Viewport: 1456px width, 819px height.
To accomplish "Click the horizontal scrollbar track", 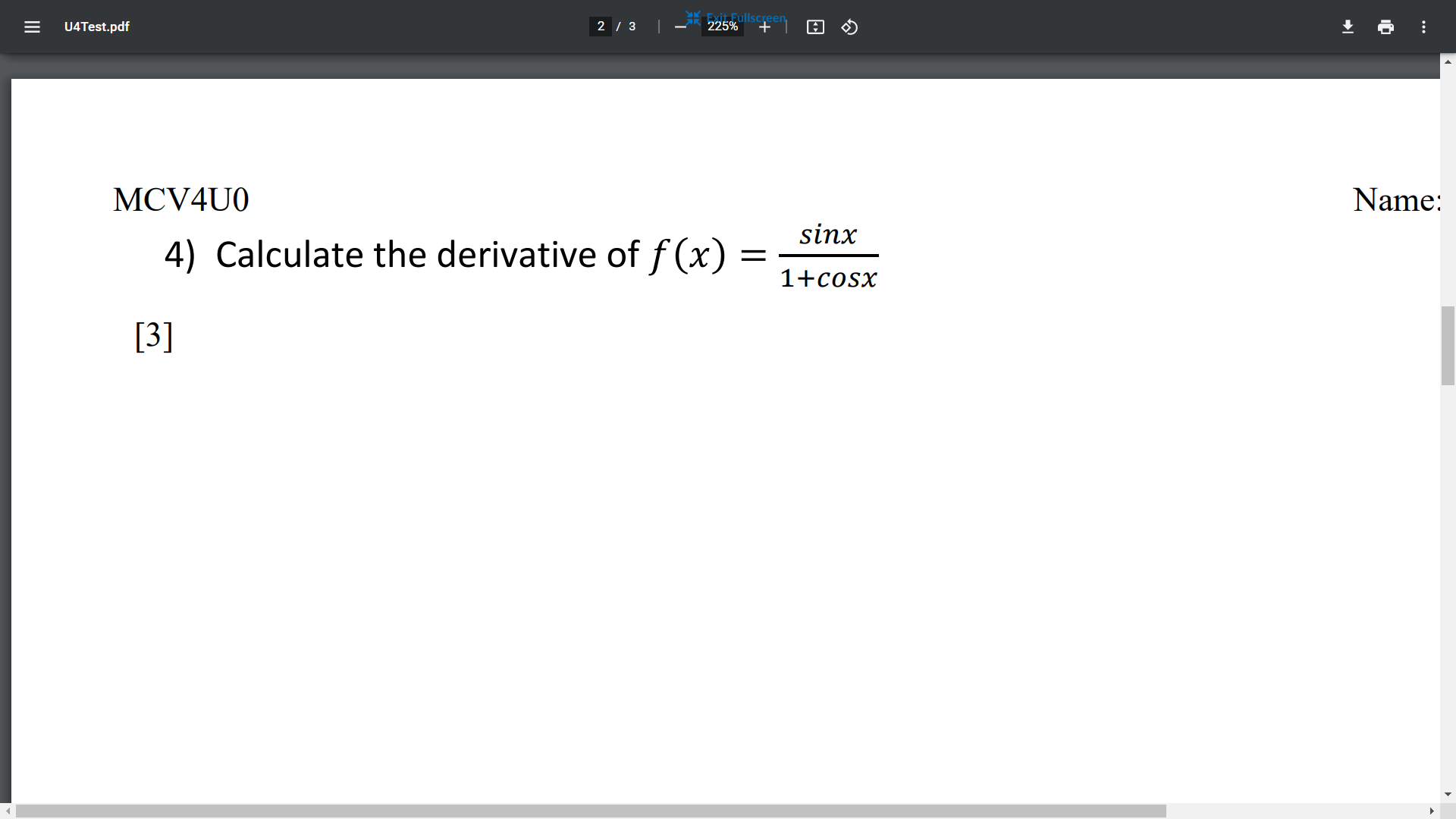I will click(1289, 811).
